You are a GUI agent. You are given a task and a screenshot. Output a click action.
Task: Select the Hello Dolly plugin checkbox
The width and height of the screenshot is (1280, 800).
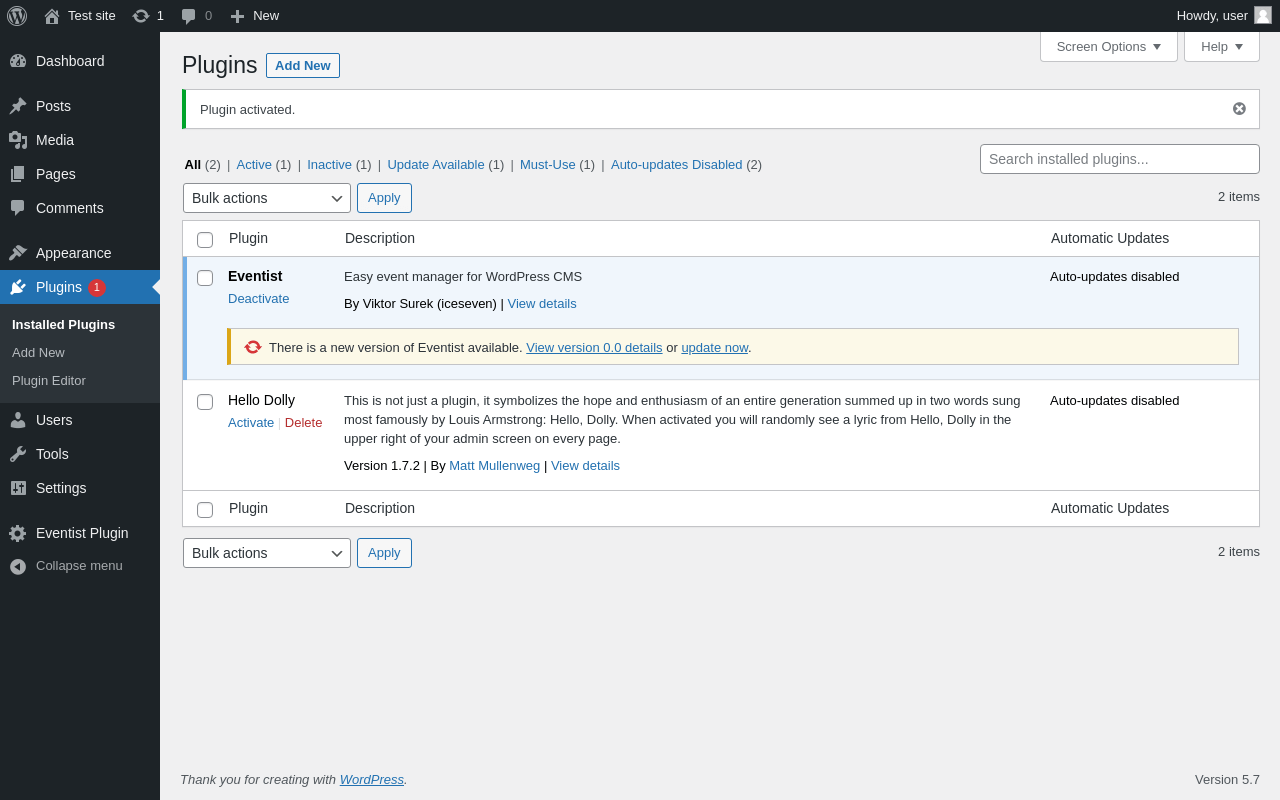pos(205,402)
